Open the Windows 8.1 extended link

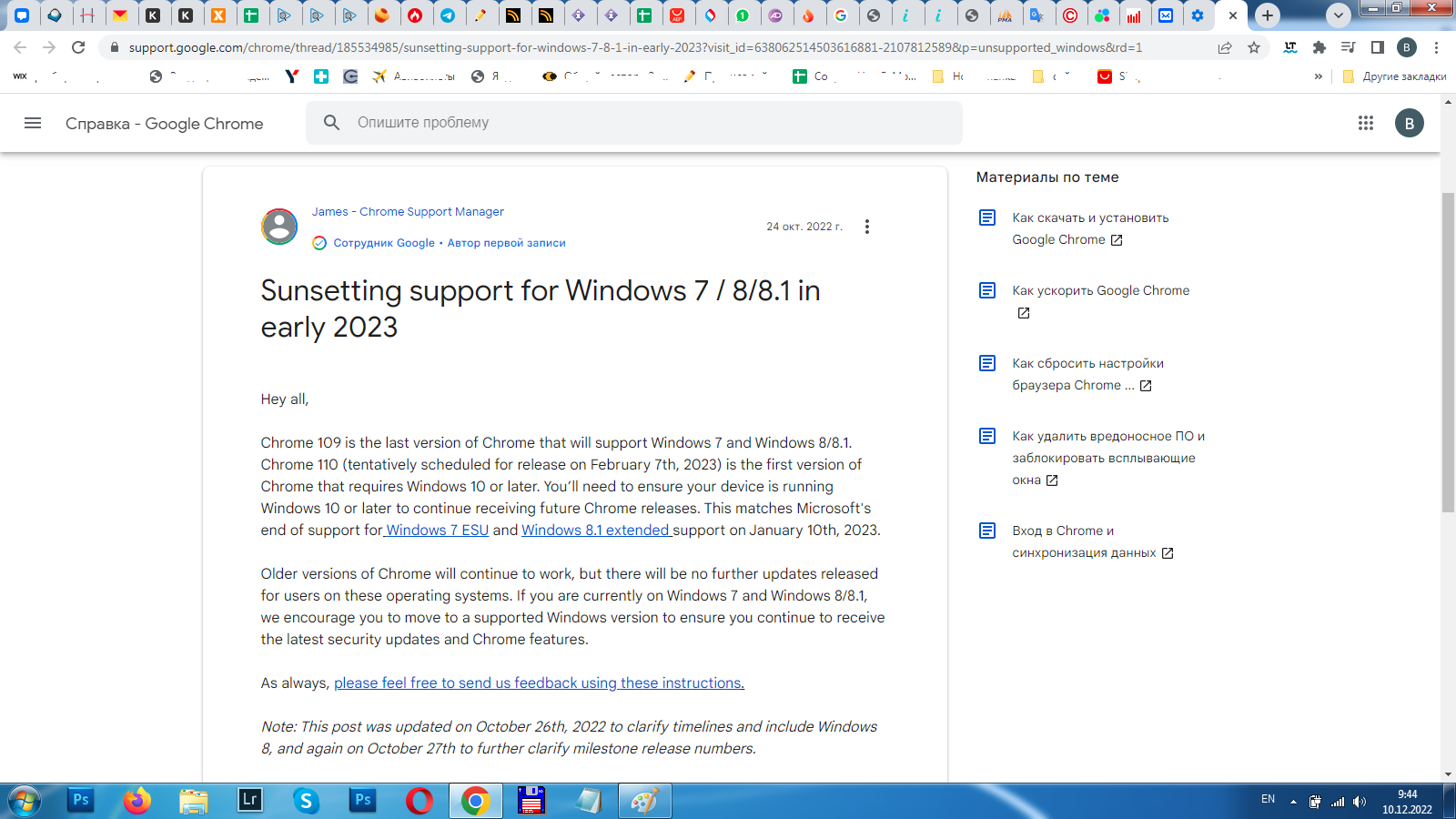point(596,530)
